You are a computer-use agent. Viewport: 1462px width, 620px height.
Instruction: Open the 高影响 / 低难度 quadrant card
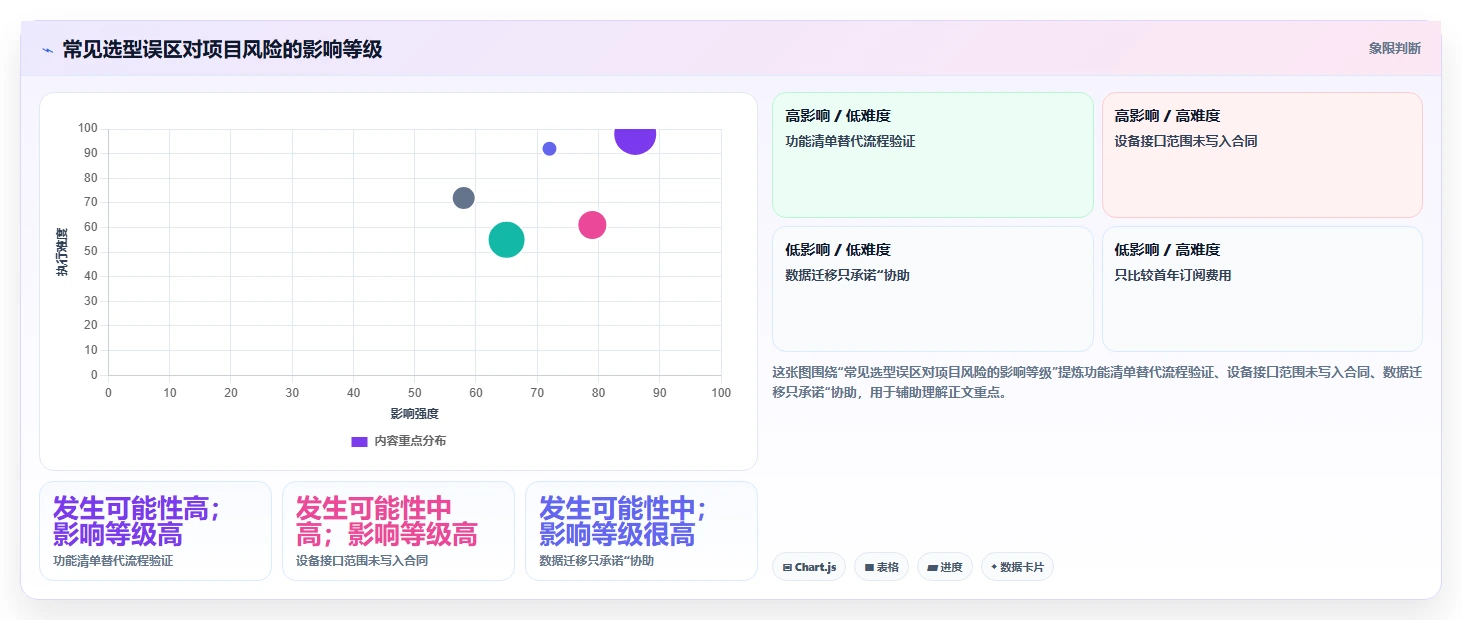933,155
